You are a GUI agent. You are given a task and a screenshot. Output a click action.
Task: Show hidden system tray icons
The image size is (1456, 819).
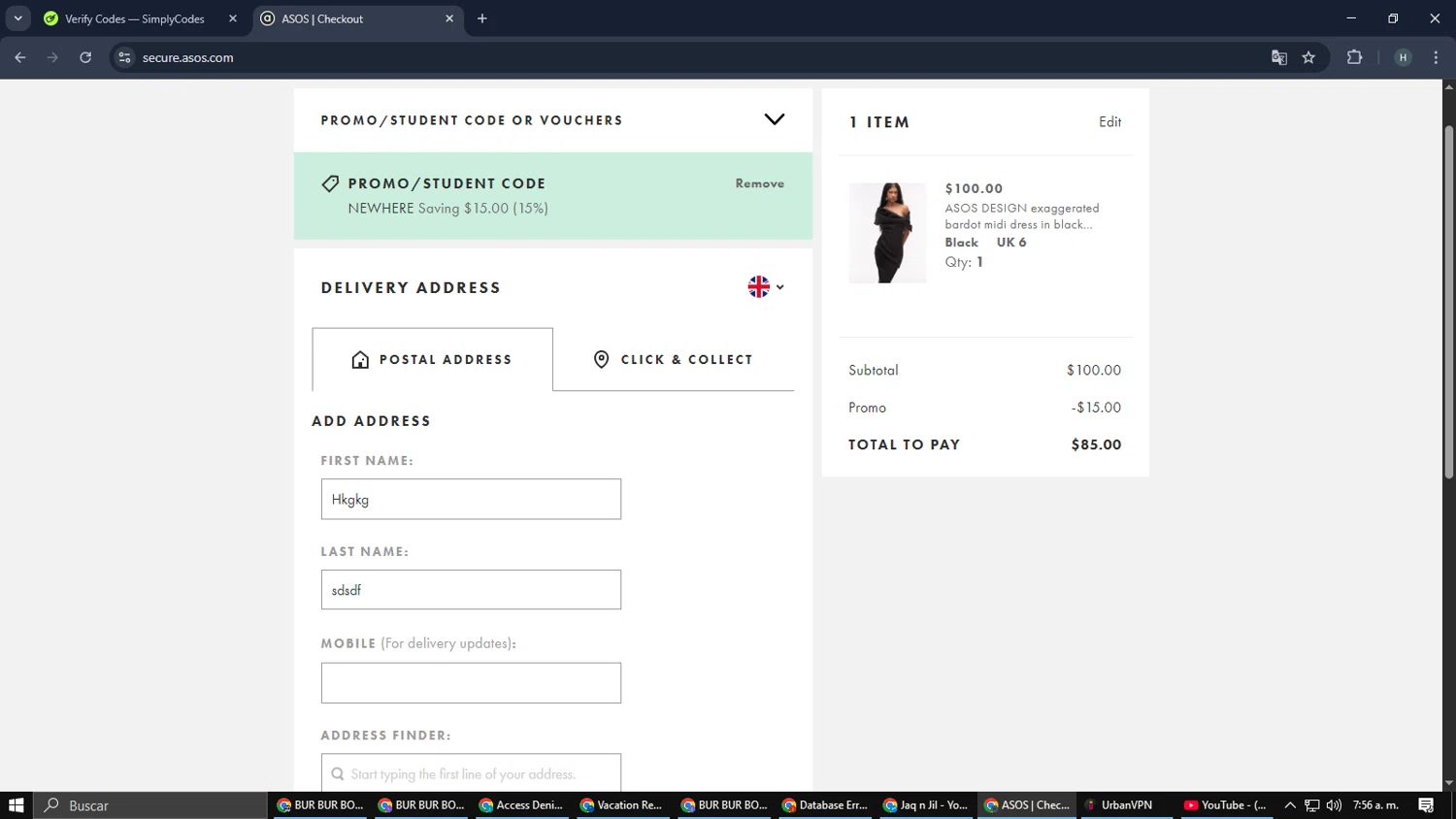click(x=1290, y=805)
